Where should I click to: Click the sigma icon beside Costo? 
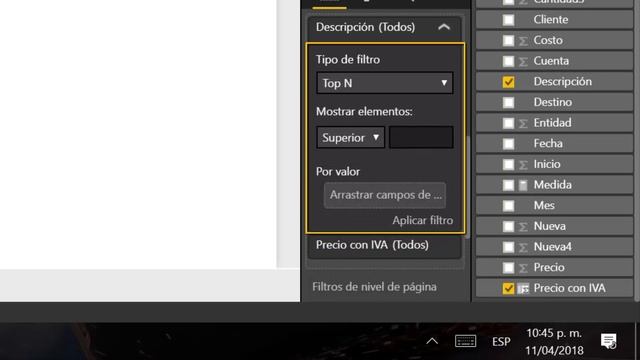click(523, 41)
